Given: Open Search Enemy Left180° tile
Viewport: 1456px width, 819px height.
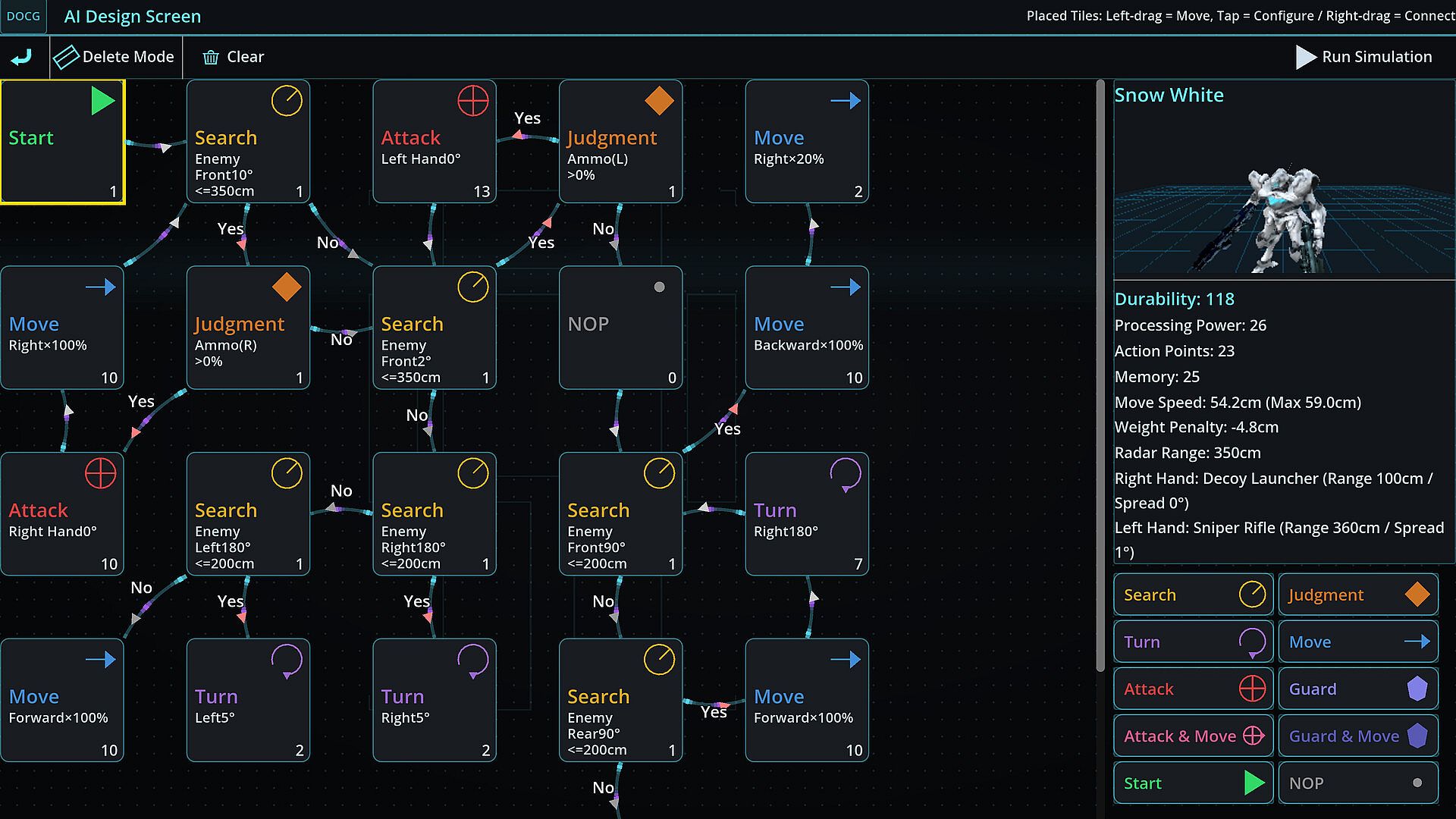Looking at the screenshot, I should tap(249, 514).
